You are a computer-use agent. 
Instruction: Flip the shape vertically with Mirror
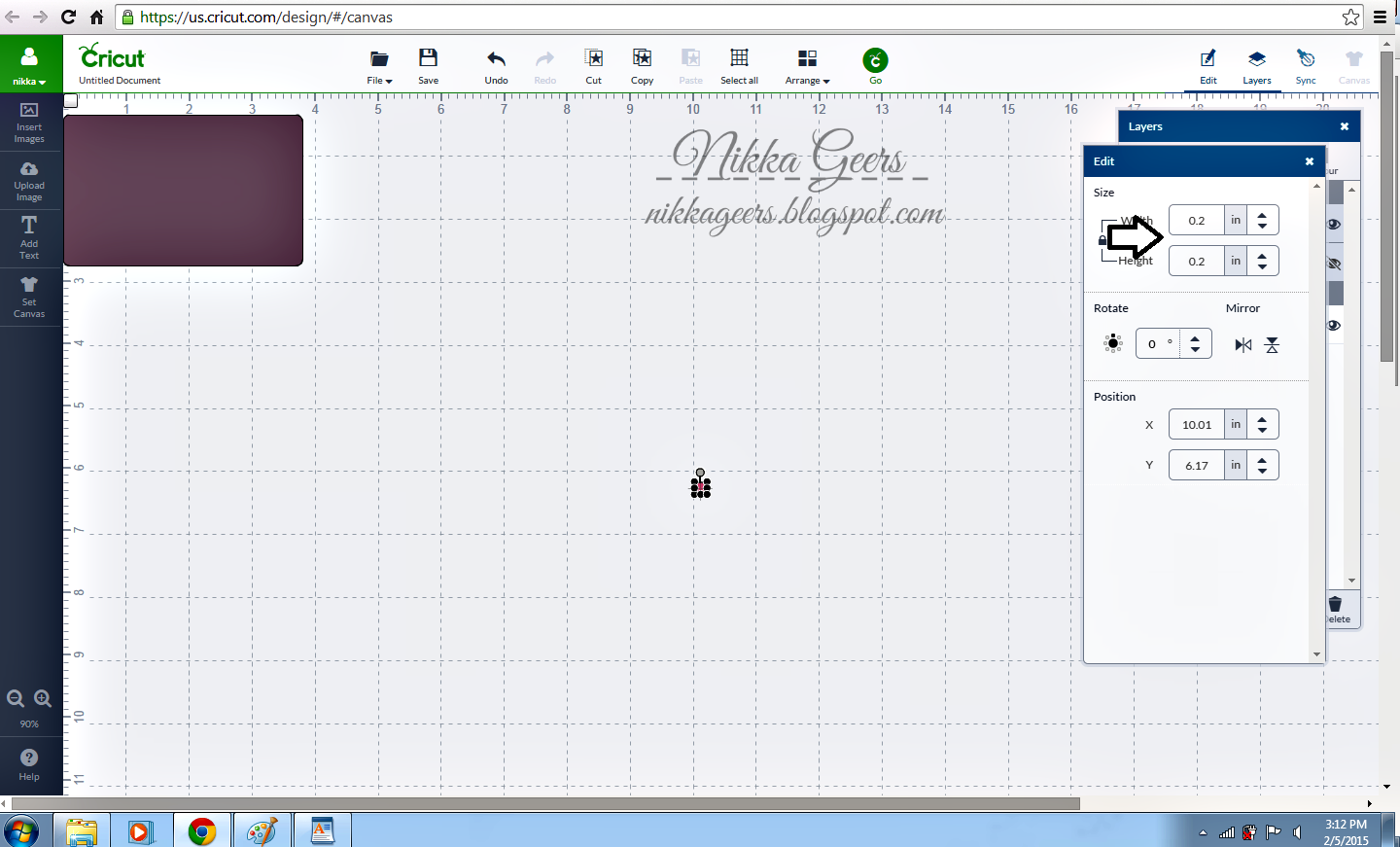click(x=1270, y=343)
